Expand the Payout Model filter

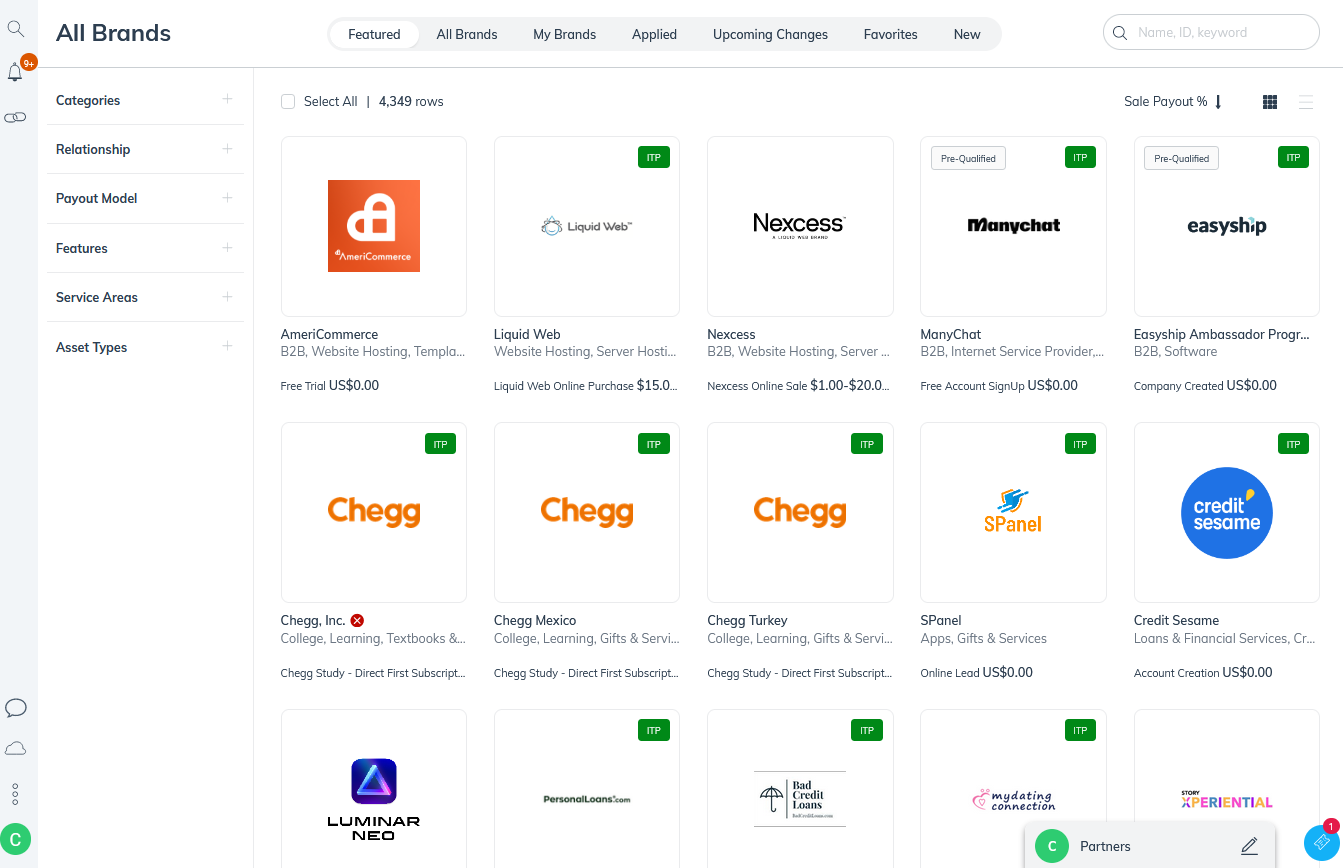227,198
